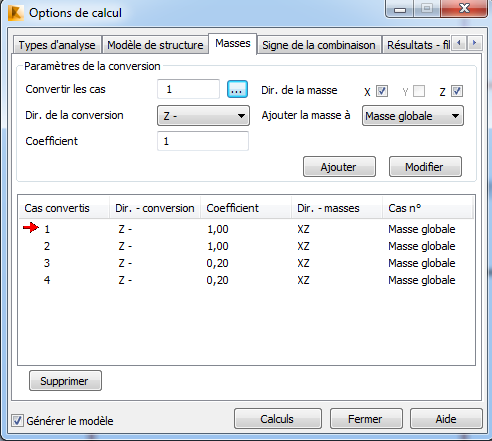Toggle the Y mass direction checkbox
Viewport: 492px width, 441px height.
click(x=419, y=91)
